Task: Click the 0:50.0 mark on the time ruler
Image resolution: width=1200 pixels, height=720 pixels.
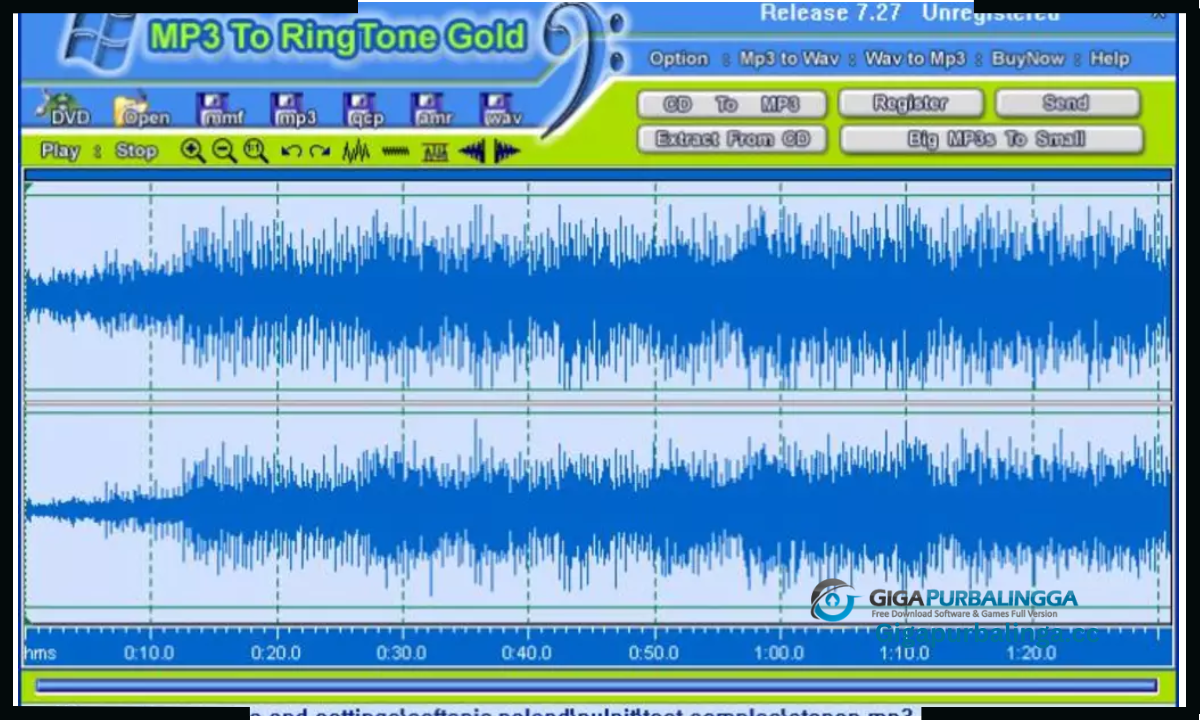Action: point(653,653)
